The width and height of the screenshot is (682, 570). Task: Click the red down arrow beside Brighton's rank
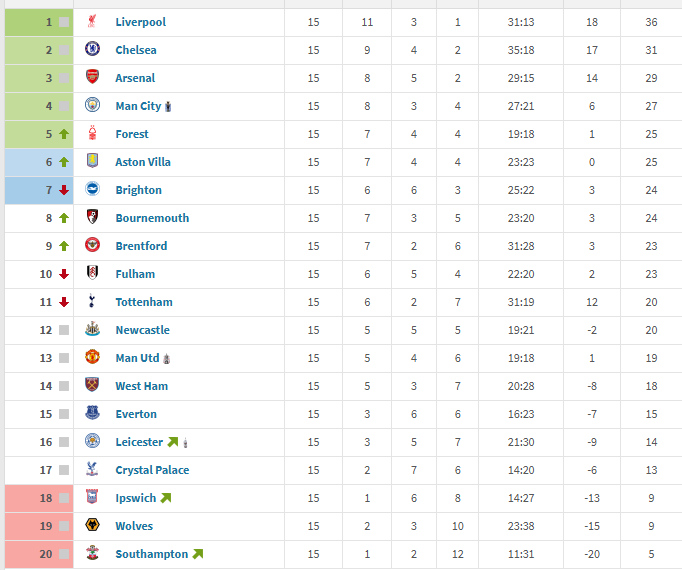(x=64, y=190)
